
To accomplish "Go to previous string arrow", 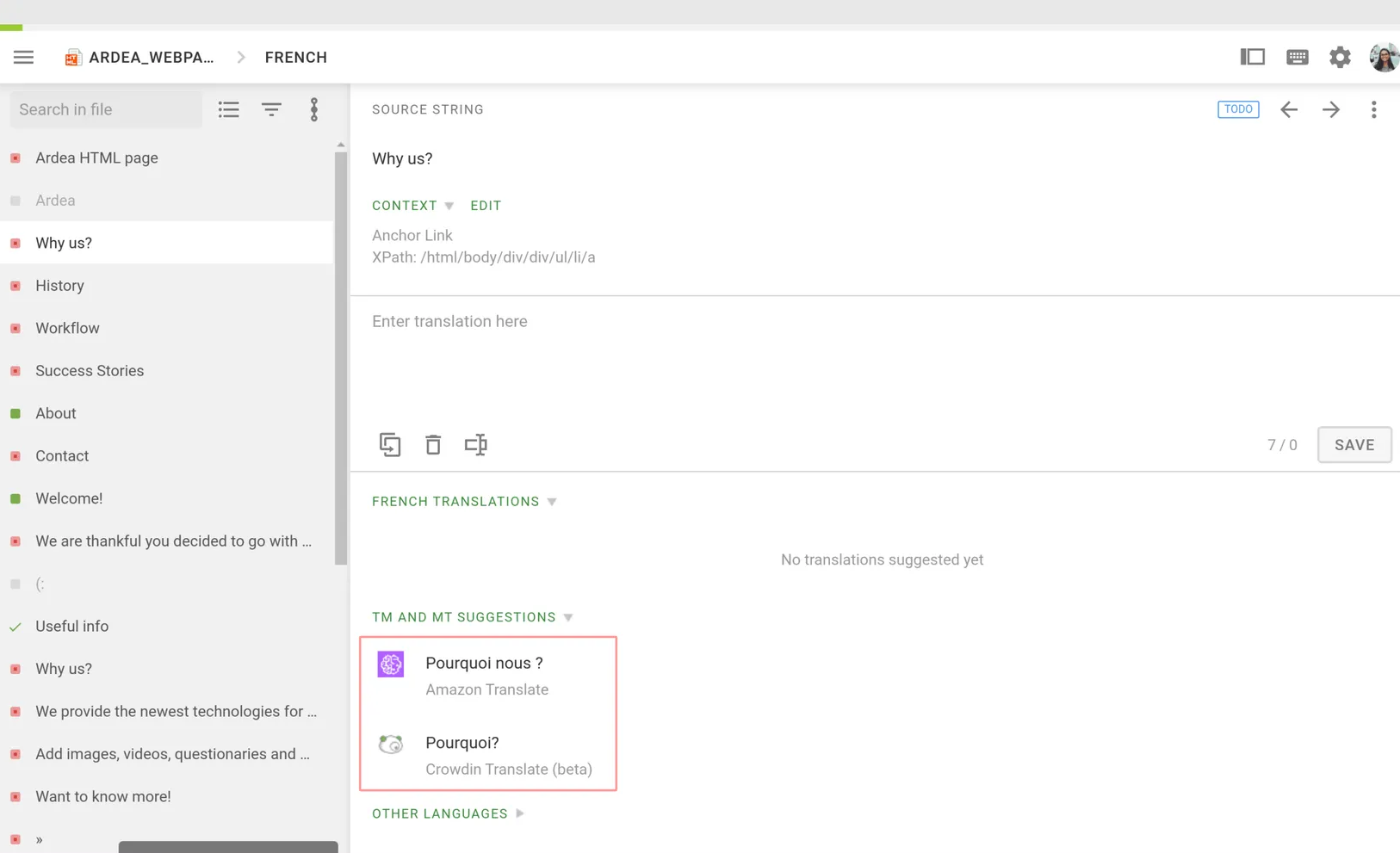I will pos(1289,109).
